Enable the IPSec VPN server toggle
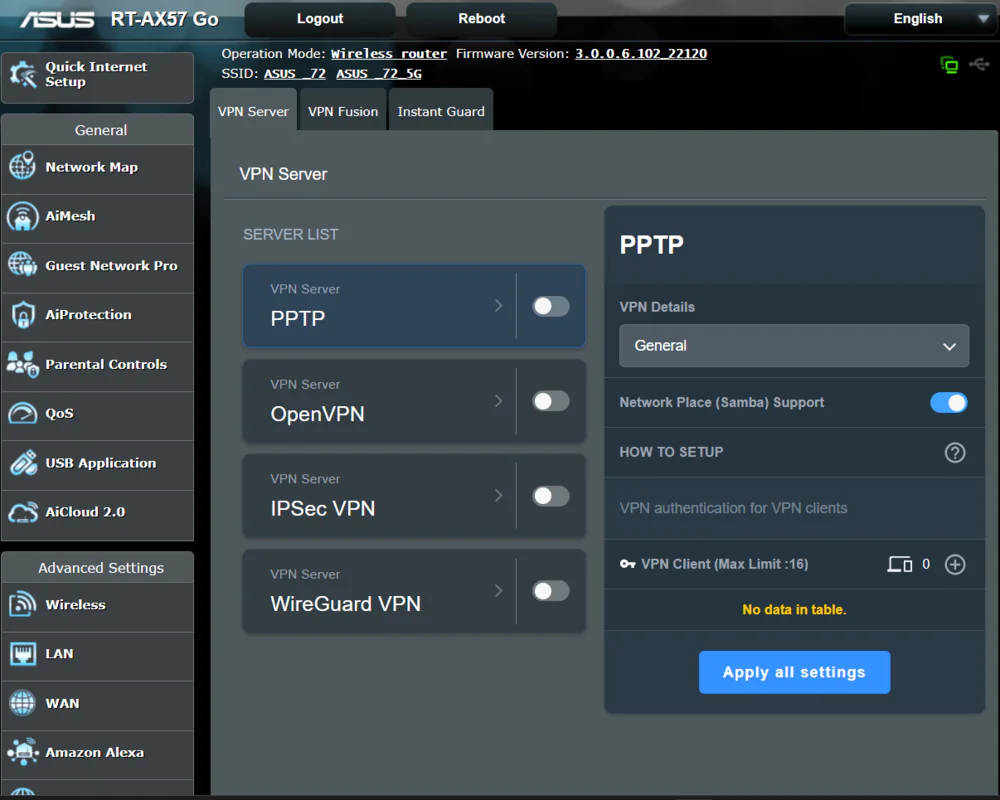1000x800 pixels. tap(550, 496)
